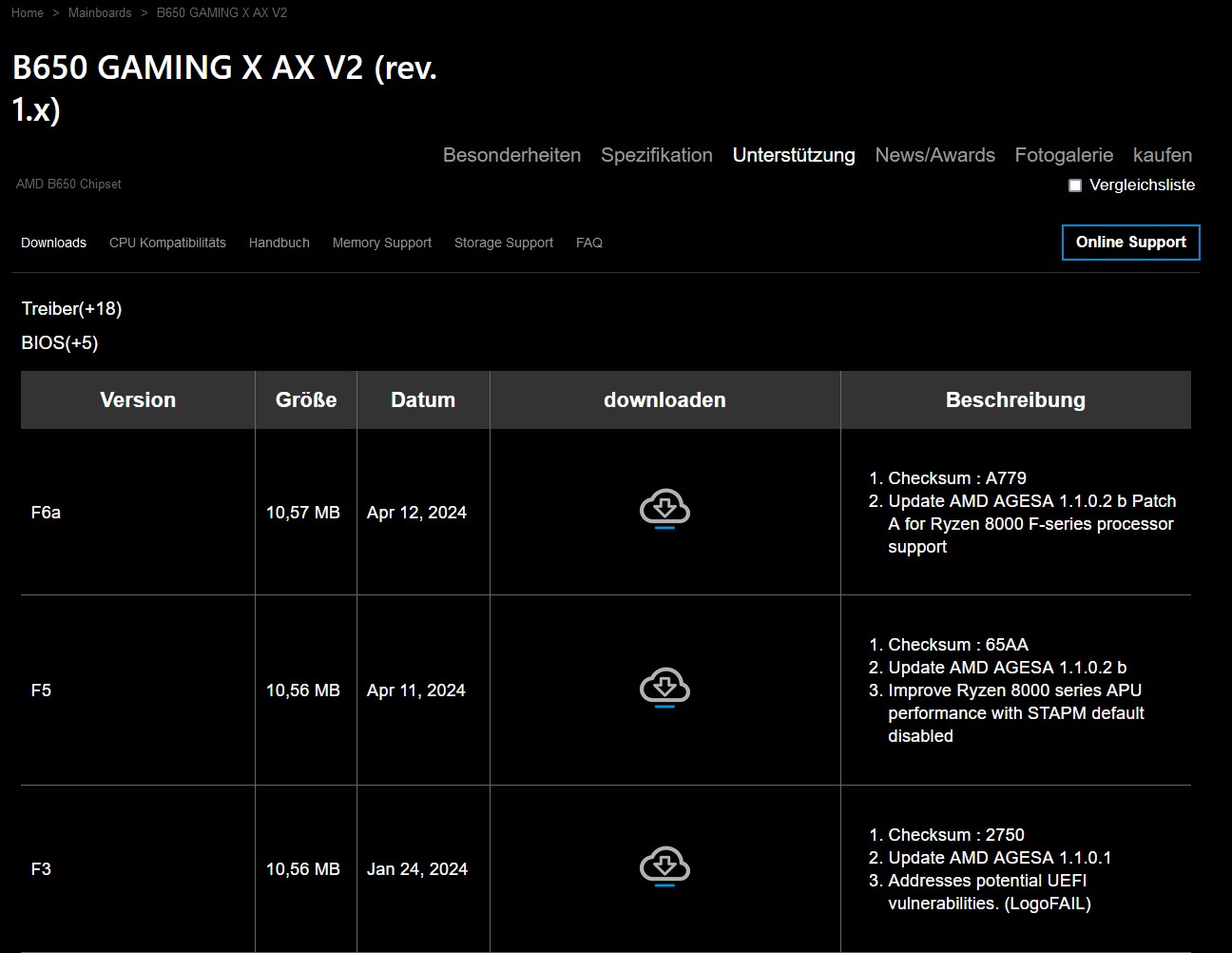This screenshot has width=1232, height=953.
Task: Open the Mainboards breadcrumb link
Action: coord(100,12)
